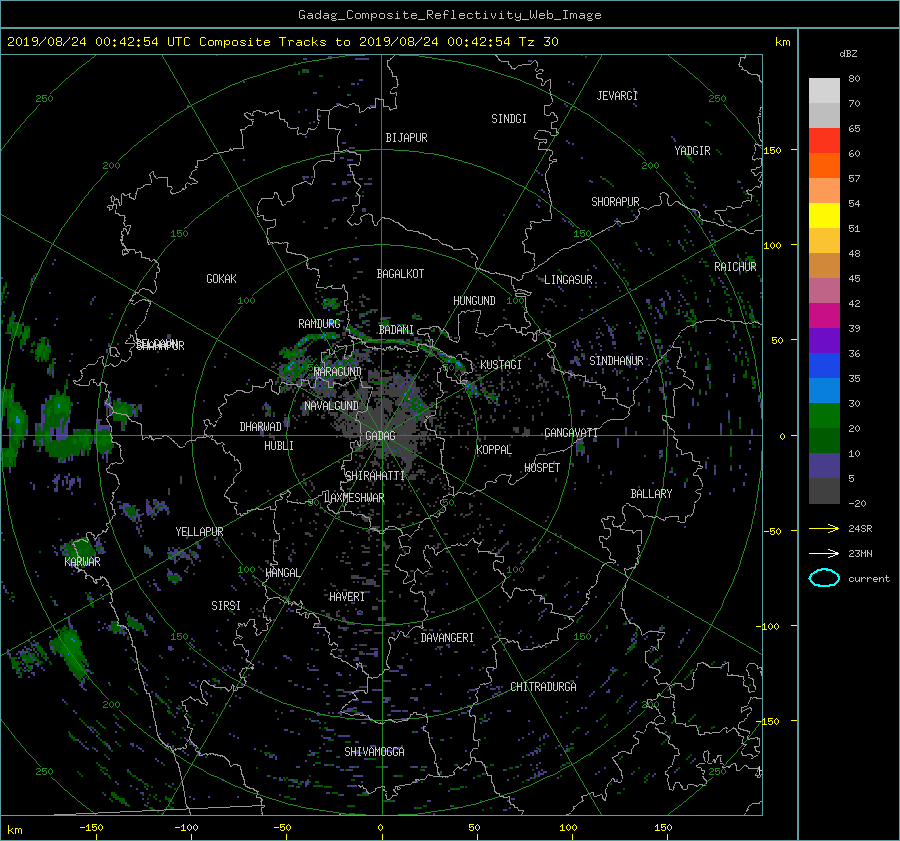Select the DHARWAD label

click(260, 427)
